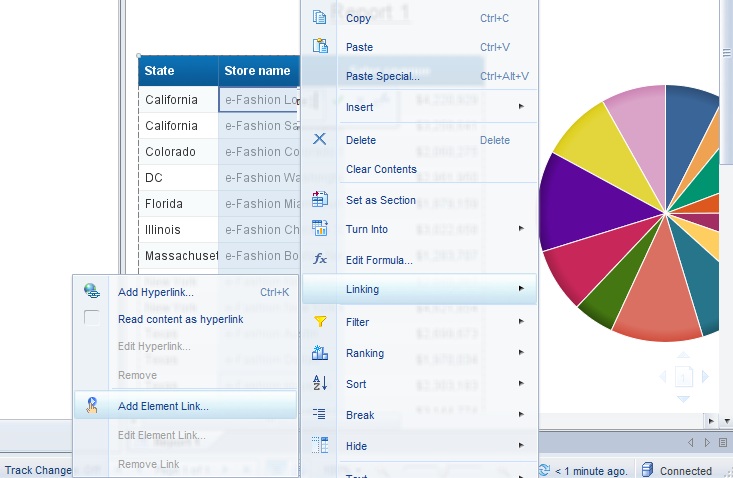Click the Add Hyperlink globe icon
Viewport: 733px width, 478px height.
coord(92,291)
